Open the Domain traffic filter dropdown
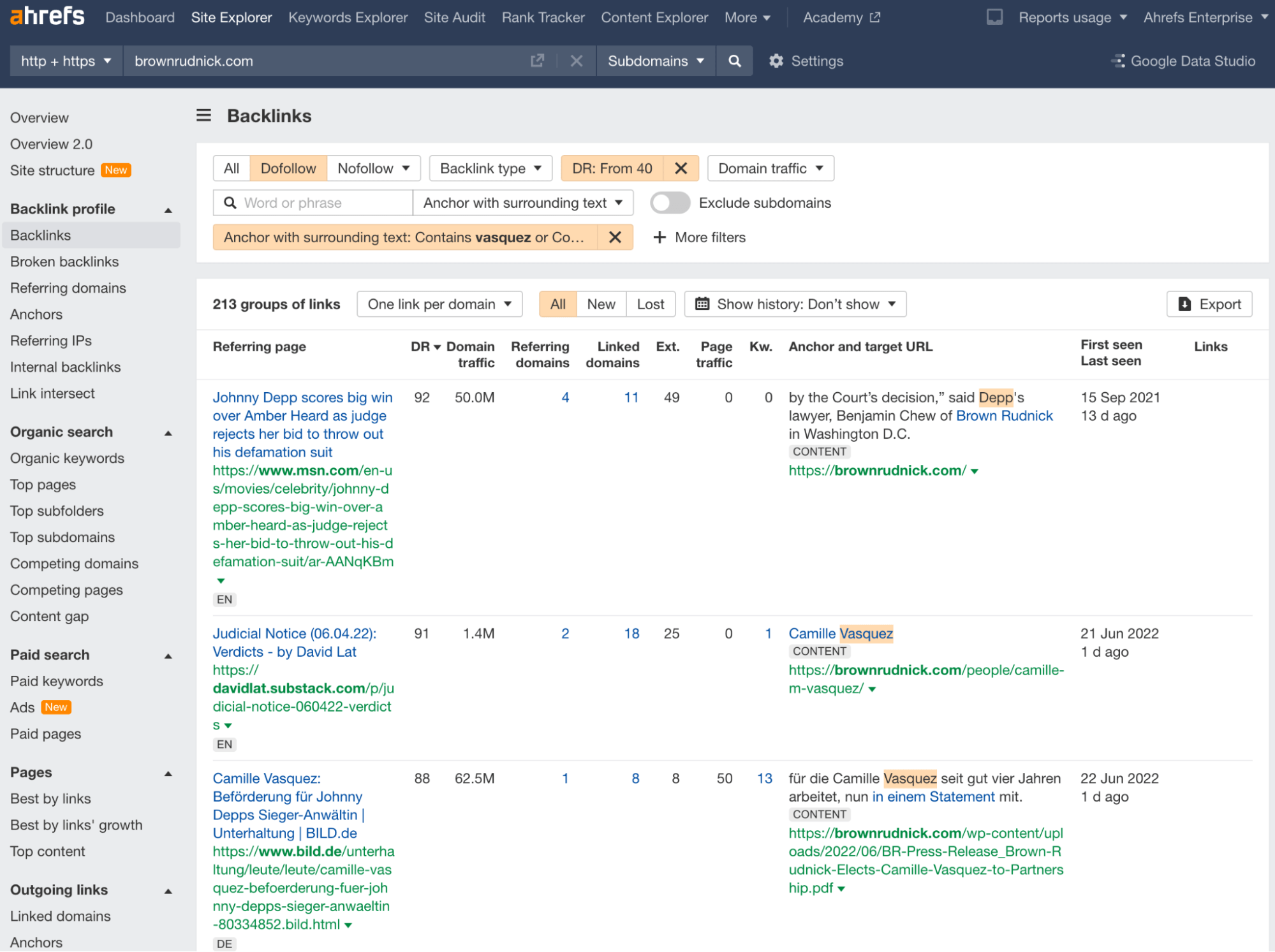 769,168
